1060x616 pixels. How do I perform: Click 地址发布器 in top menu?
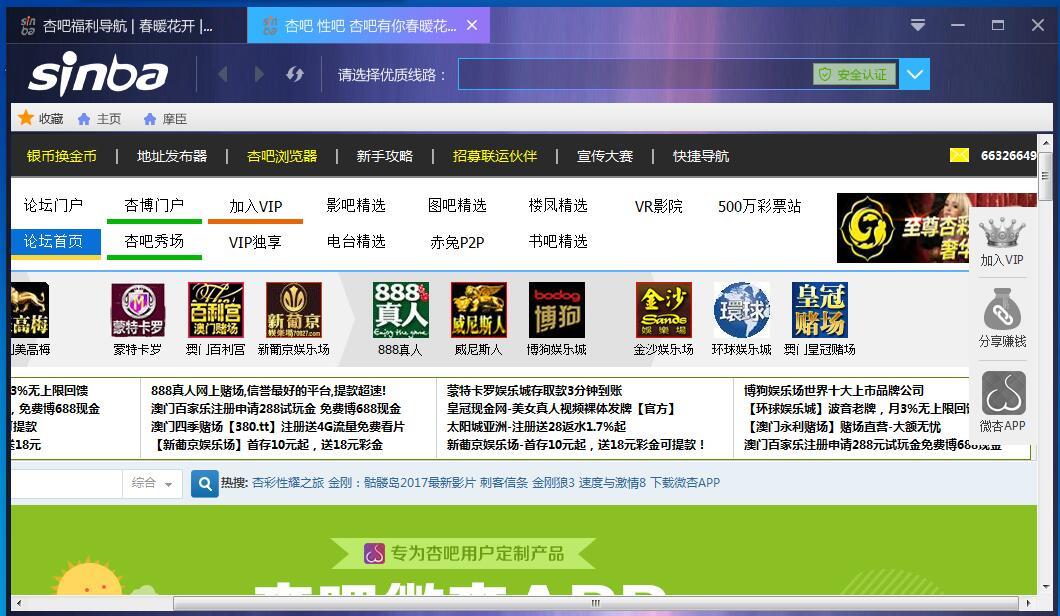(172, 156)
